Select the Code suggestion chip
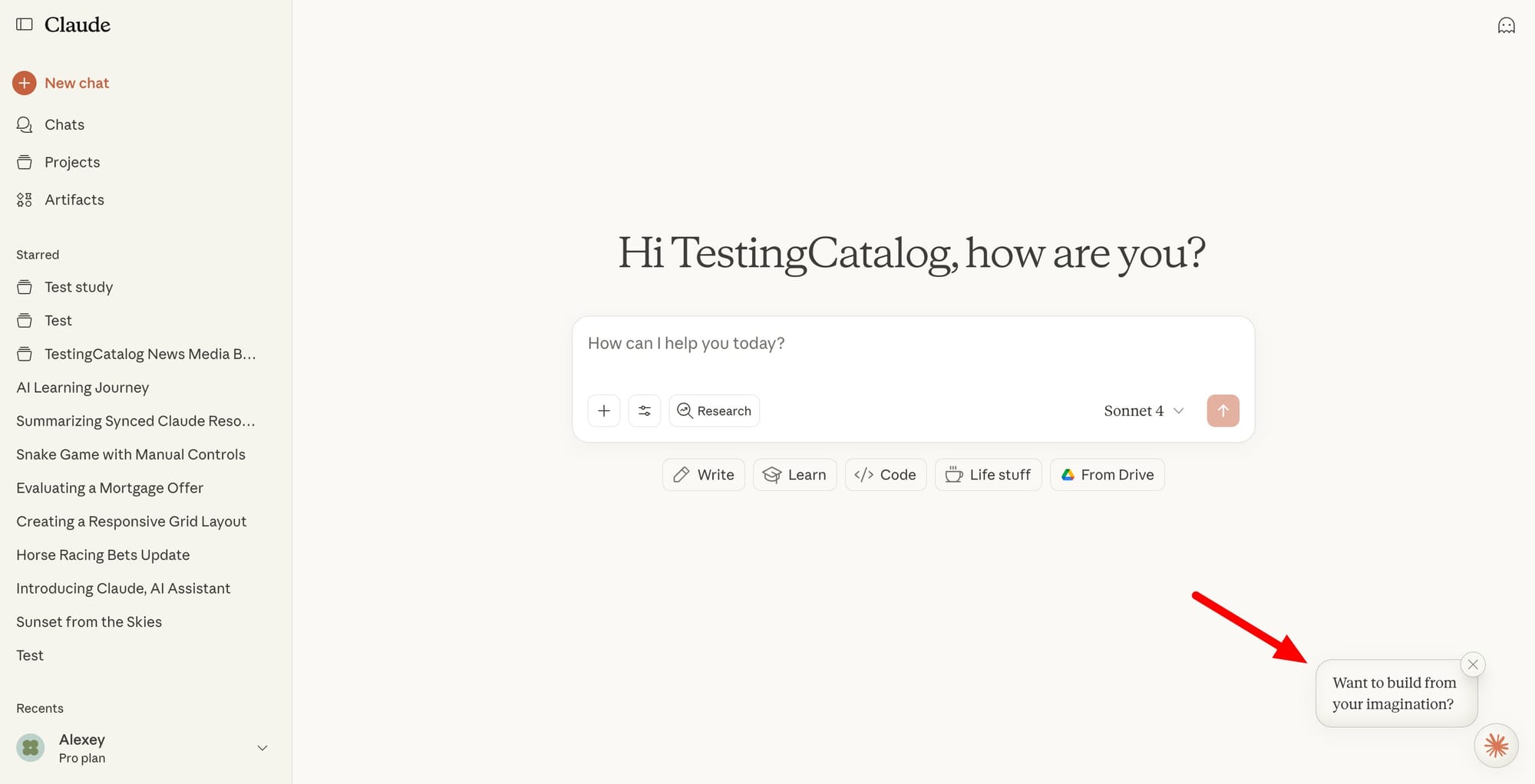1535x784 pixels. (885, 475)
